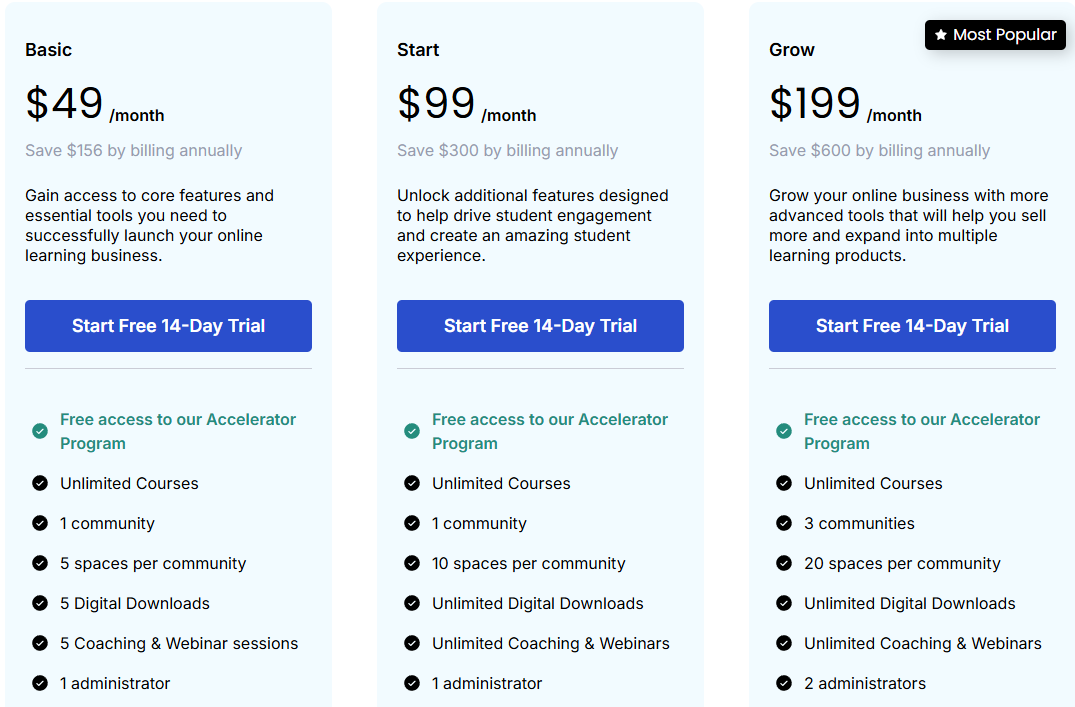Follow the Accelerator Program link in the Start plan
Image resolution: width=1075 pixels, height=707 pixels.
[550, 431]
